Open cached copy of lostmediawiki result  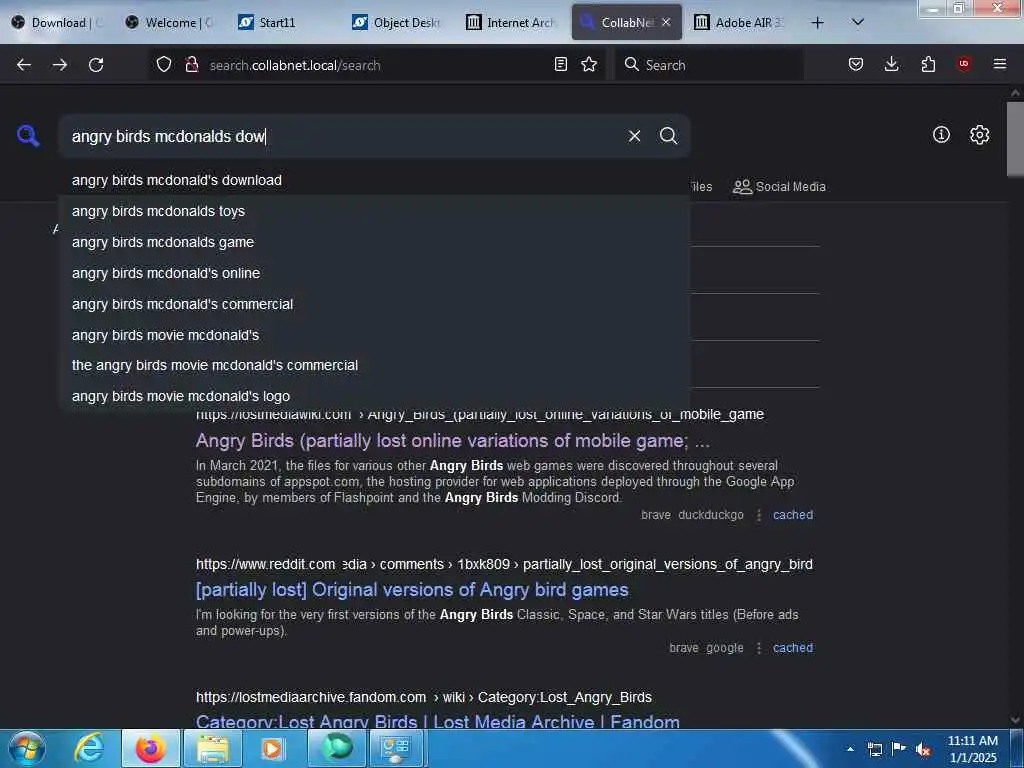tap(793, 515)
